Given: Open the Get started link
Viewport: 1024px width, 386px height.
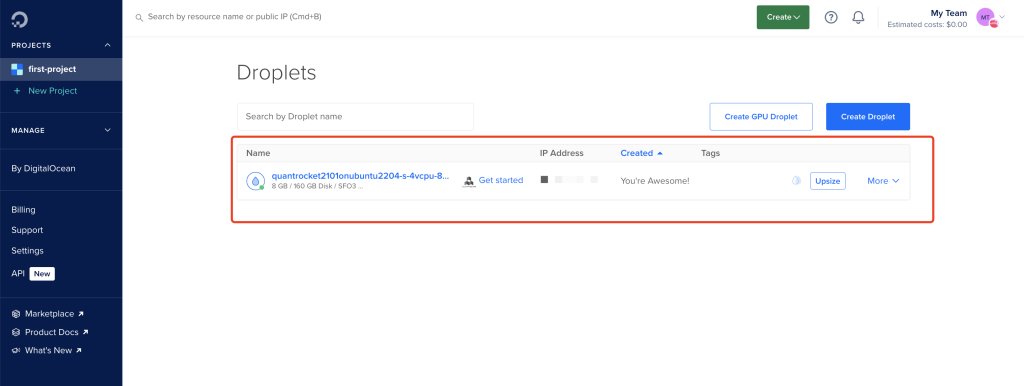Looking at the screenshot, I should [501, 180].
